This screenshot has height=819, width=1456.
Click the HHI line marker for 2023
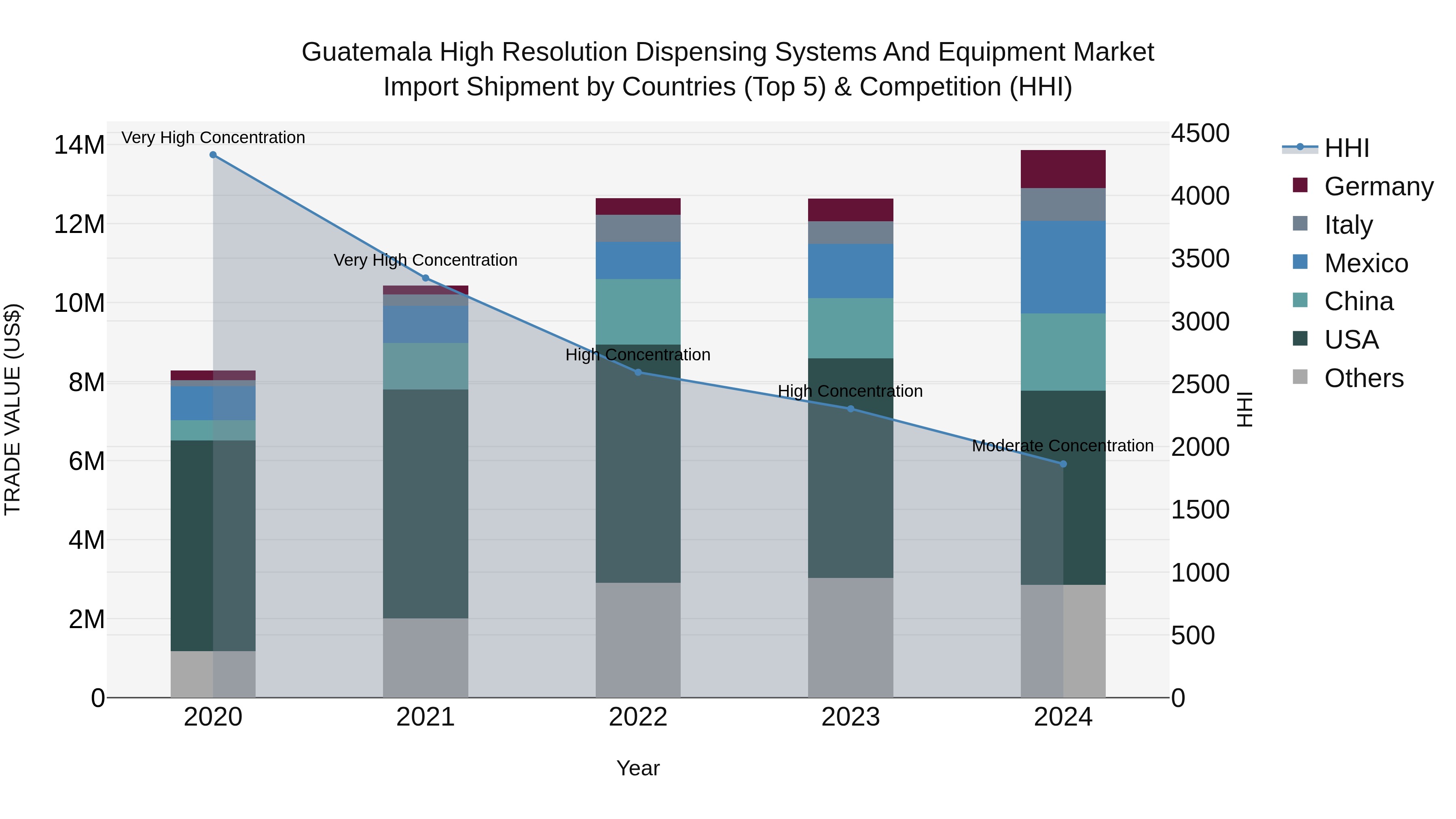coord(851,408)
